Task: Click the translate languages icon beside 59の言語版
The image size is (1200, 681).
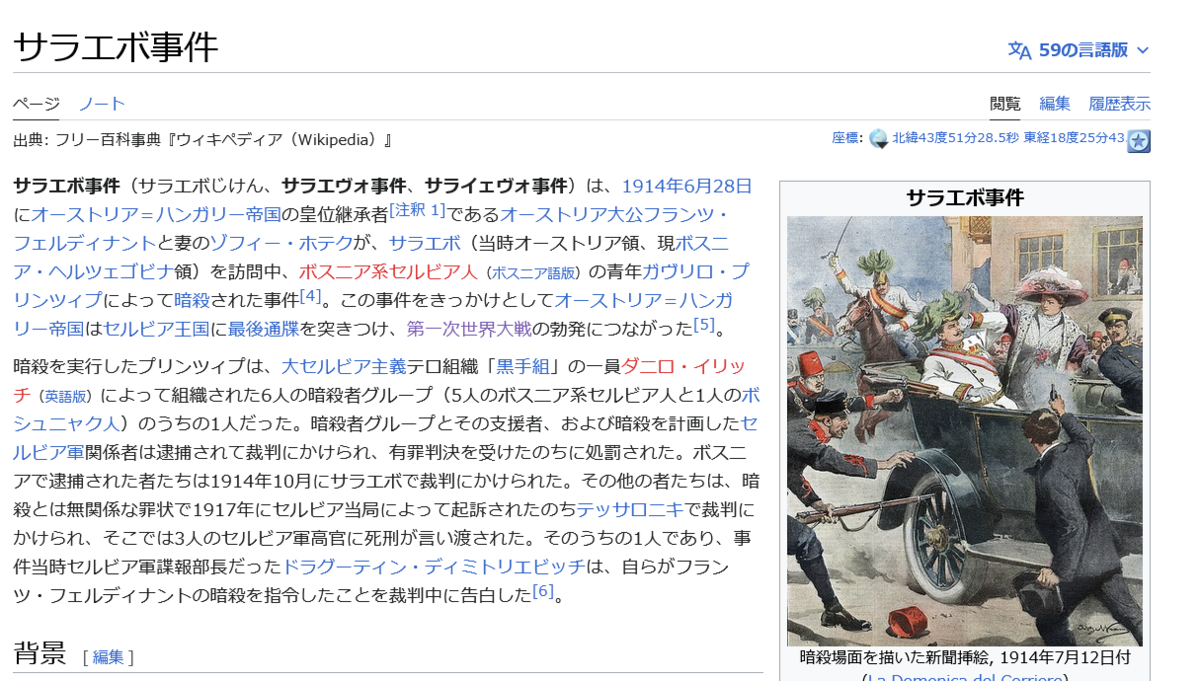Action: pos(1019,50)
